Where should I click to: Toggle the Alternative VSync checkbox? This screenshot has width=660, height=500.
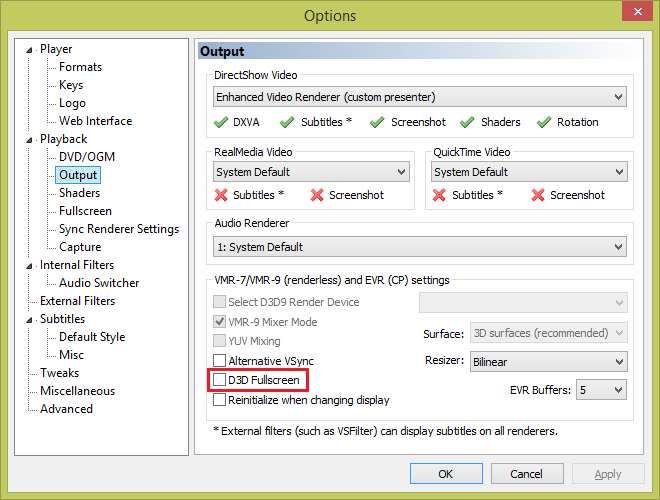[221, 360]
